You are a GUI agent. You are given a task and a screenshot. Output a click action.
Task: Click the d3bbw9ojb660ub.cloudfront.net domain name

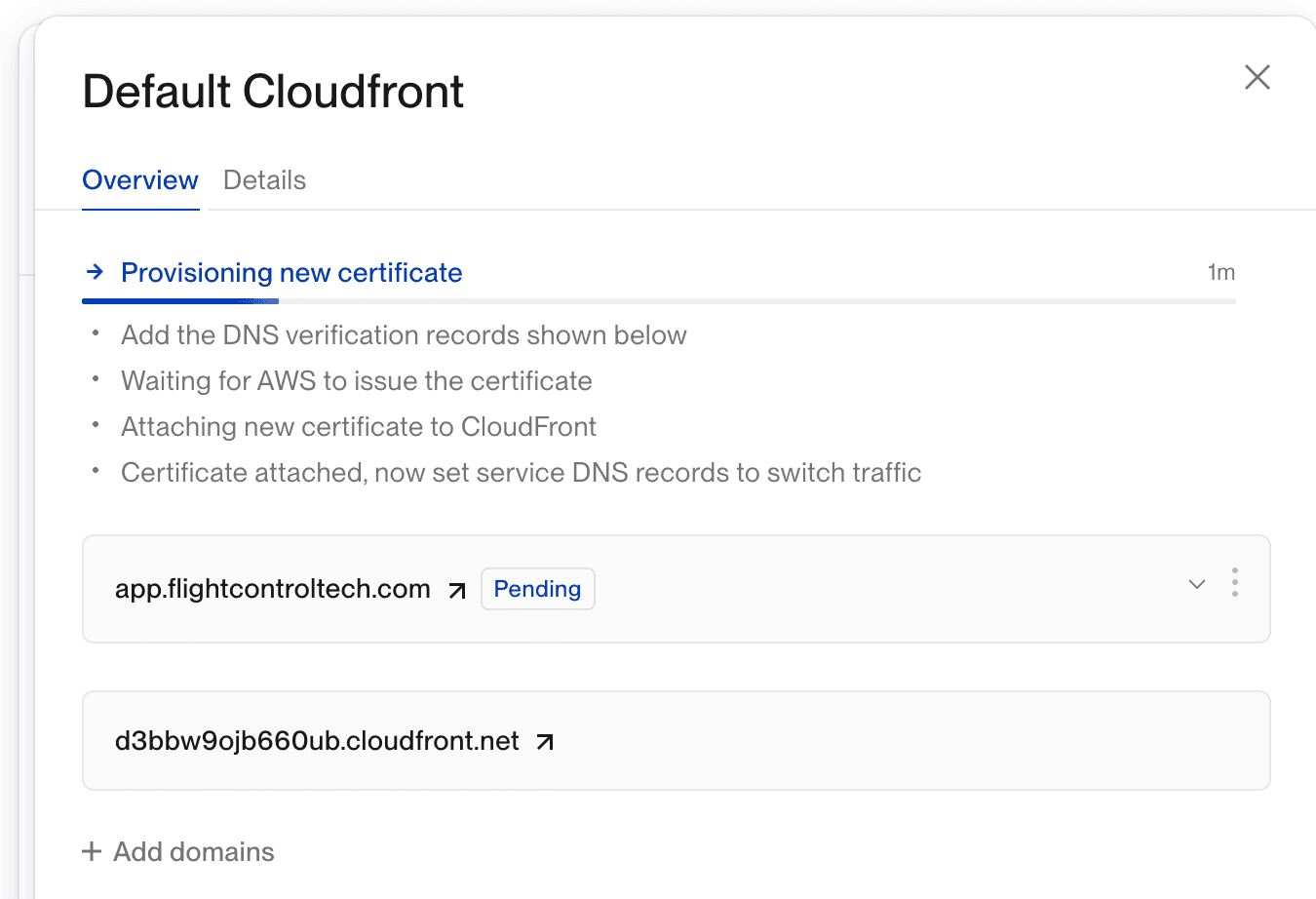tap(317, 741)
